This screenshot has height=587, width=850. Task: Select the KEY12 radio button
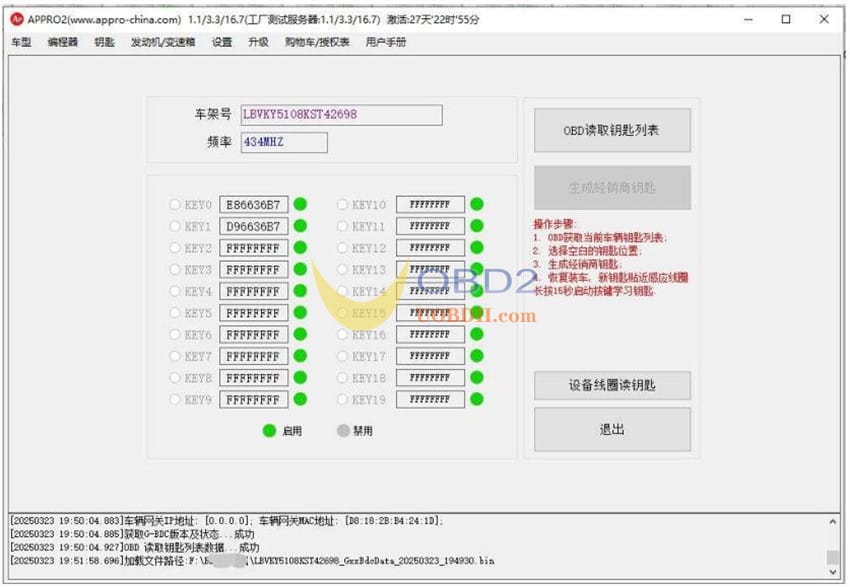[x=342, y=248]
